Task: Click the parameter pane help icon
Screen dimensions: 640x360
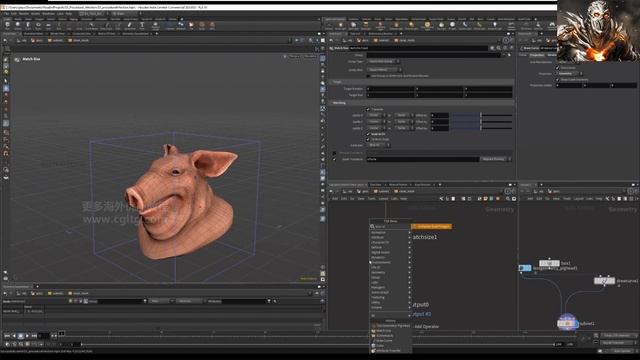Action: 510,48
